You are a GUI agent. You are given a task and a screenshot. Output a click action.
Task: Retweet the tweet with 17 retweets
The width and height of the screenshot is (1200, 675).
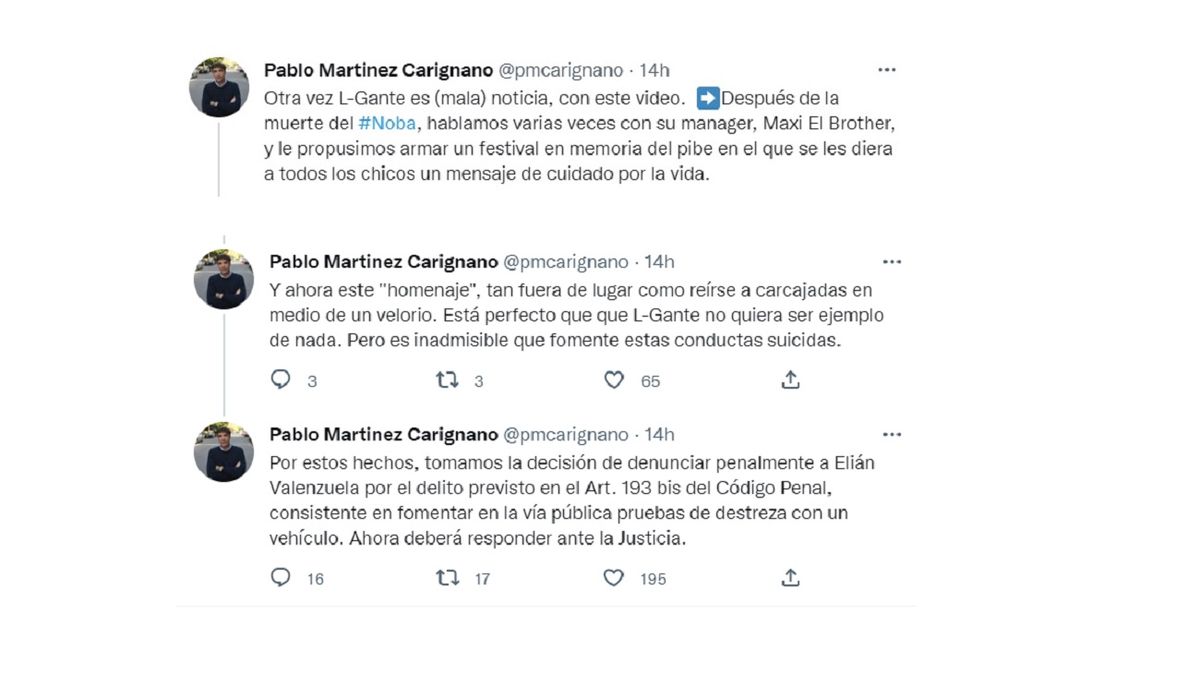coord(447,577)
